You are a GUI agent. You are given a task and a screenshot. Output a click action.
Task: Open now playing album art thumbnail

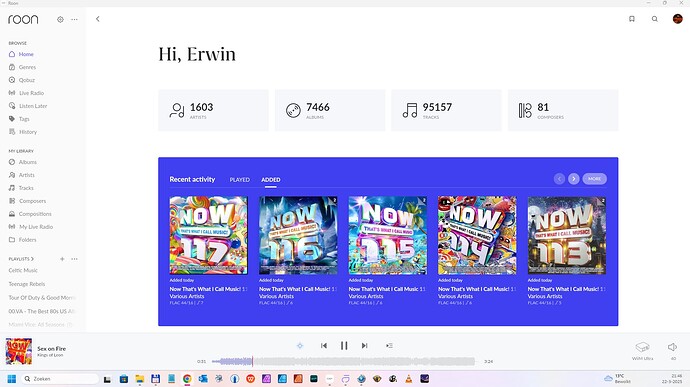point(18,351)
